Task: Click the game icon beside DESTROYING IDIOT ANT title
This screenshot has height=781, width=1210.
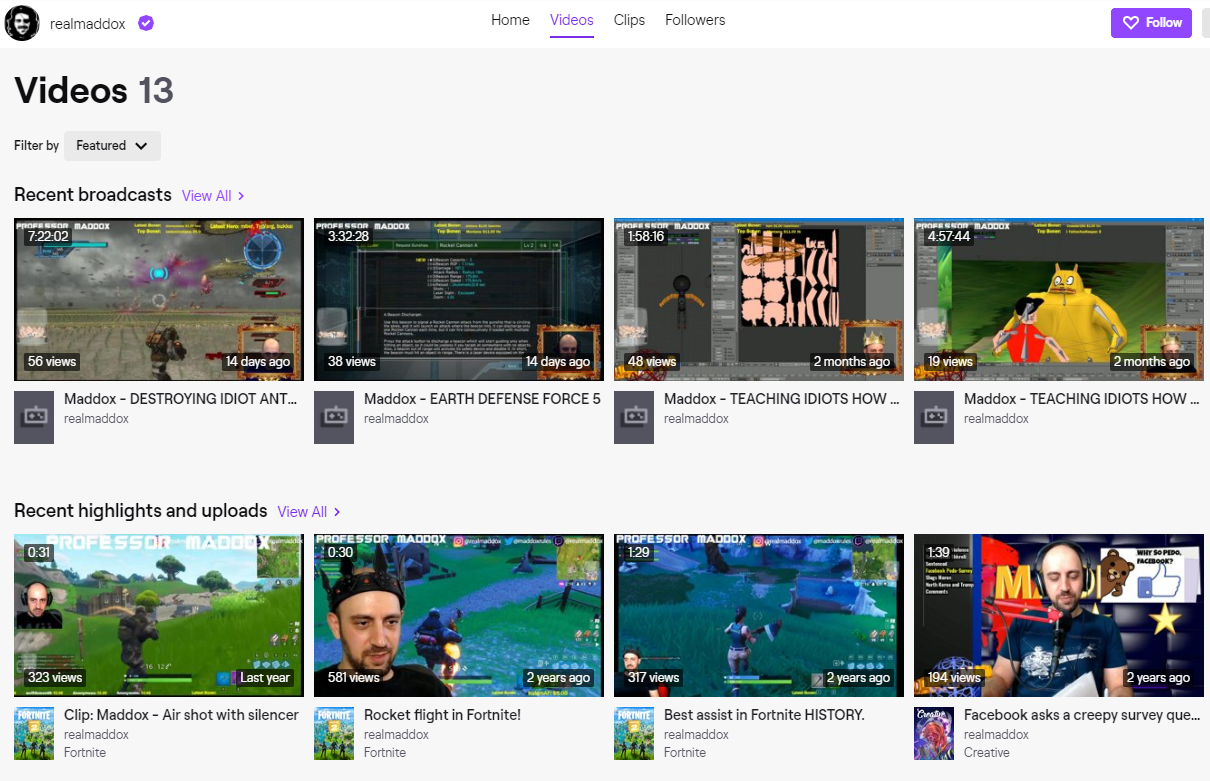Action: click(34, 417)
